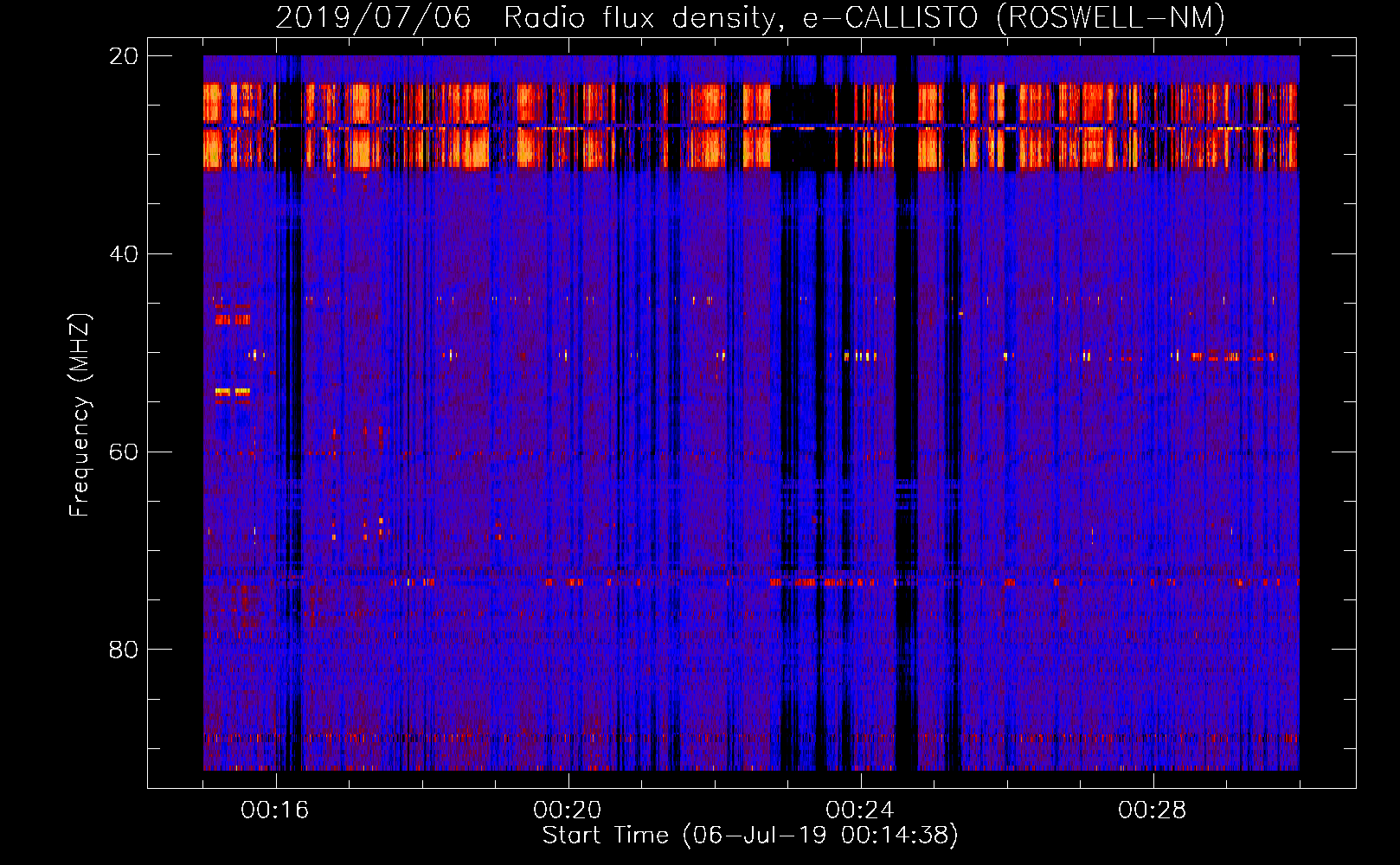Click the '80' frequency axis label
Image resolution: width=1400 pixels, height=865 pixels.
[x=124, y=650]
